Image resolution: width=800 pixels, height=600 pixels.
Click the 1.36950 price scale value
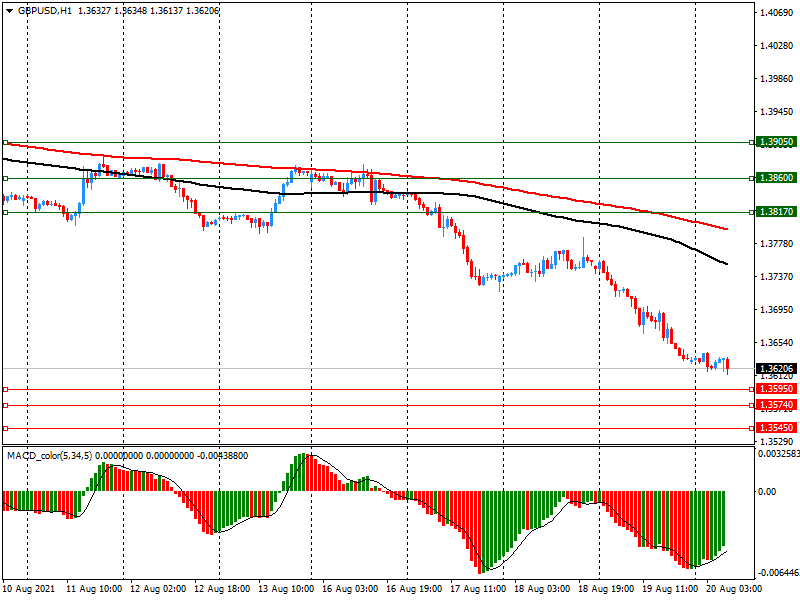pyautogui.click(x=777, y=310)
